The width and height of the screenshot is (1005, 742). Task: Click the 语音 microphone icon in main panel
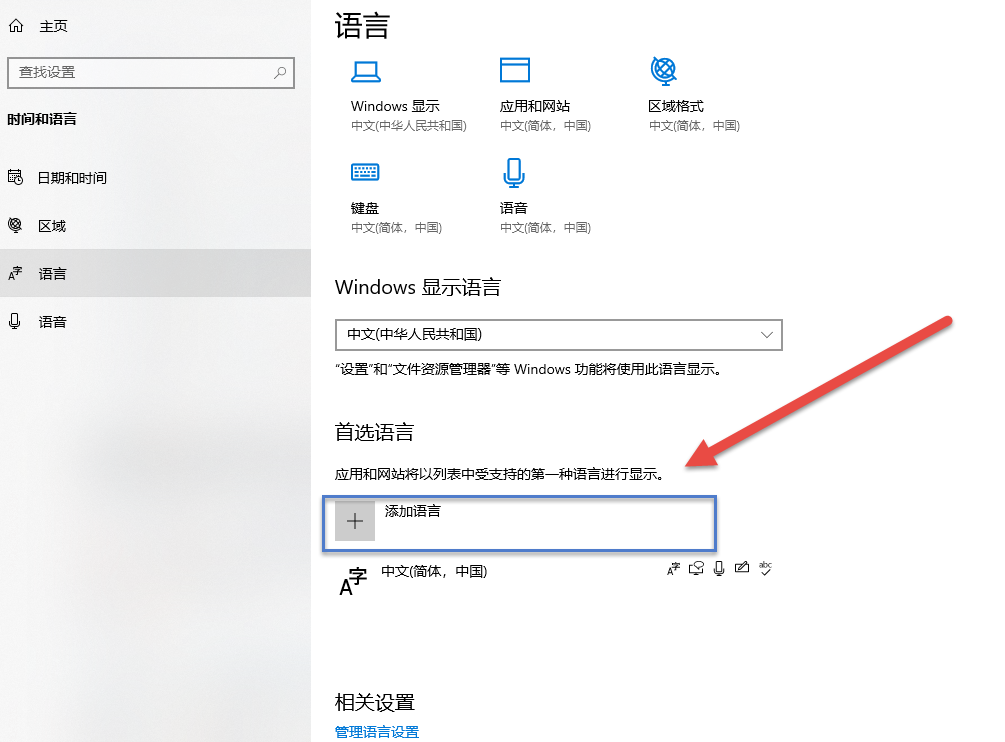(x=513, y=173)
